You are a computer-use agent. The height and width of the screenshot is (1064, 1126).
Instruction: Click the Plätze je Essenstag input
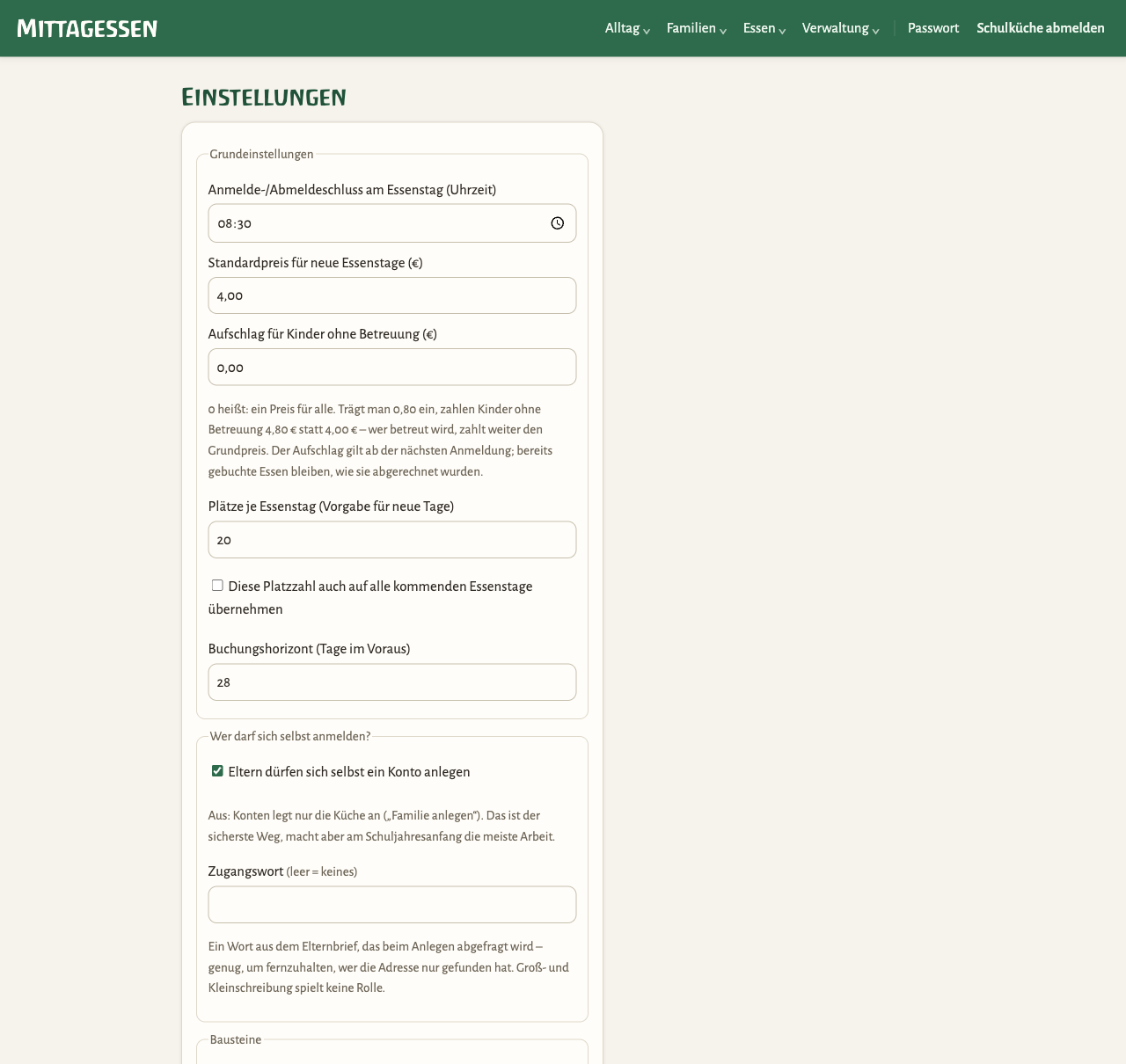(392, 540)
